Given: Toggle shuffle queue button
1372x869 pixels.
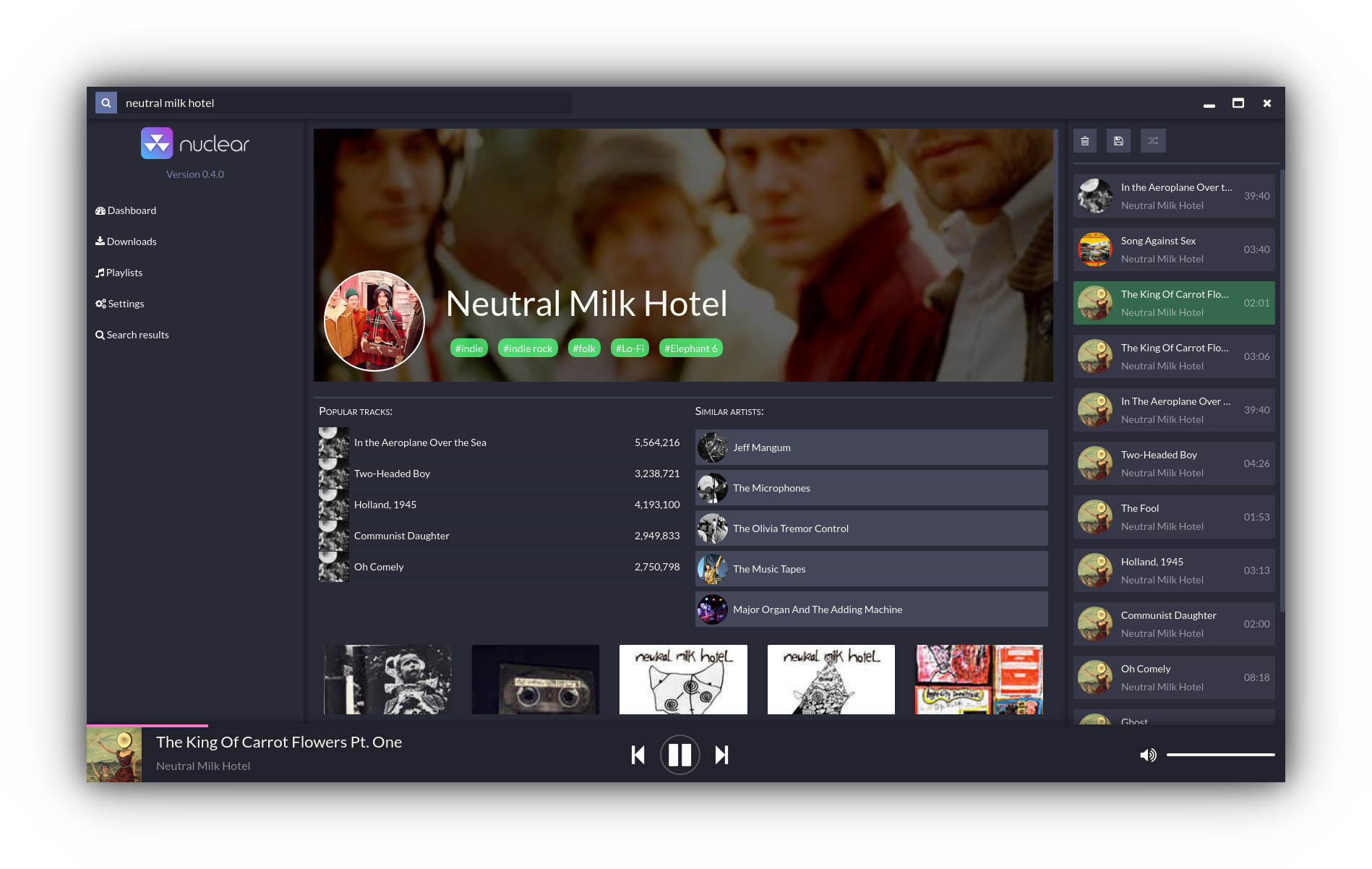Looking at the screenshot, I should (x=1153, y=141).
